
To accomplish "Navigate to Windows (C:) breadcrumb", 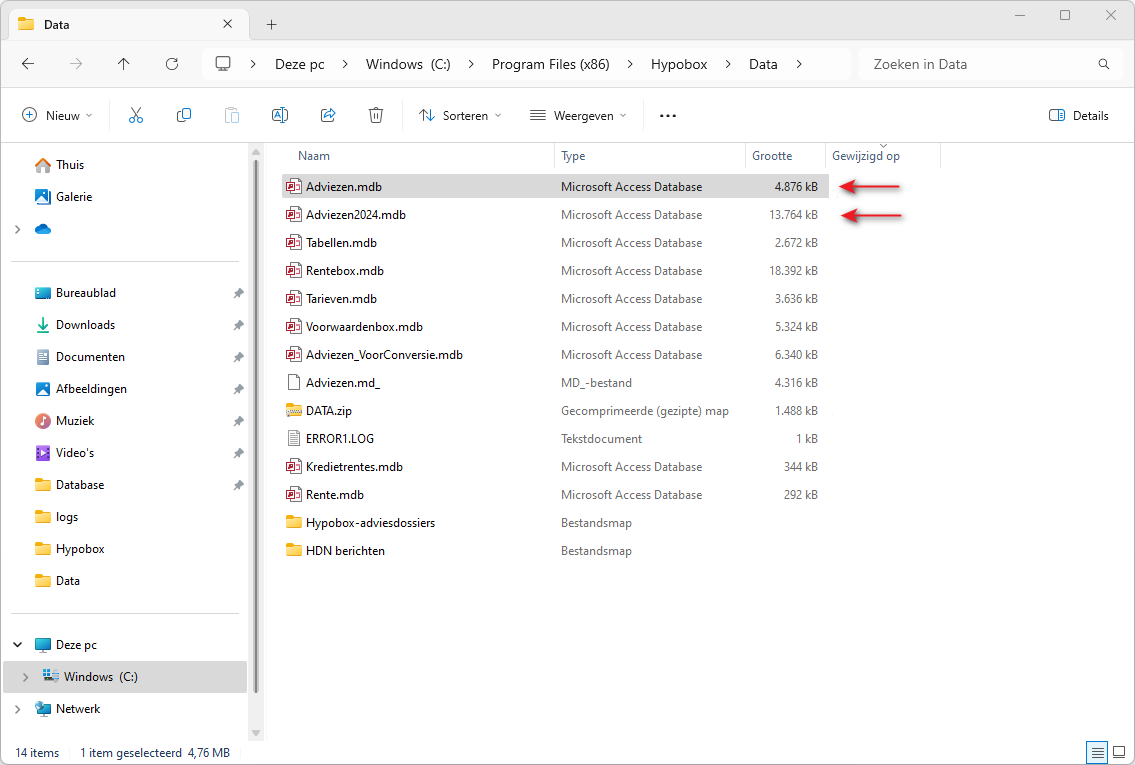I will [x=408, y=64].
